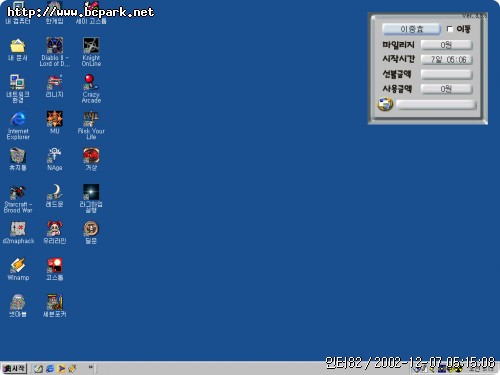
Task: Click the round globe icon in billing panel
Action: [x=385, y=104]
